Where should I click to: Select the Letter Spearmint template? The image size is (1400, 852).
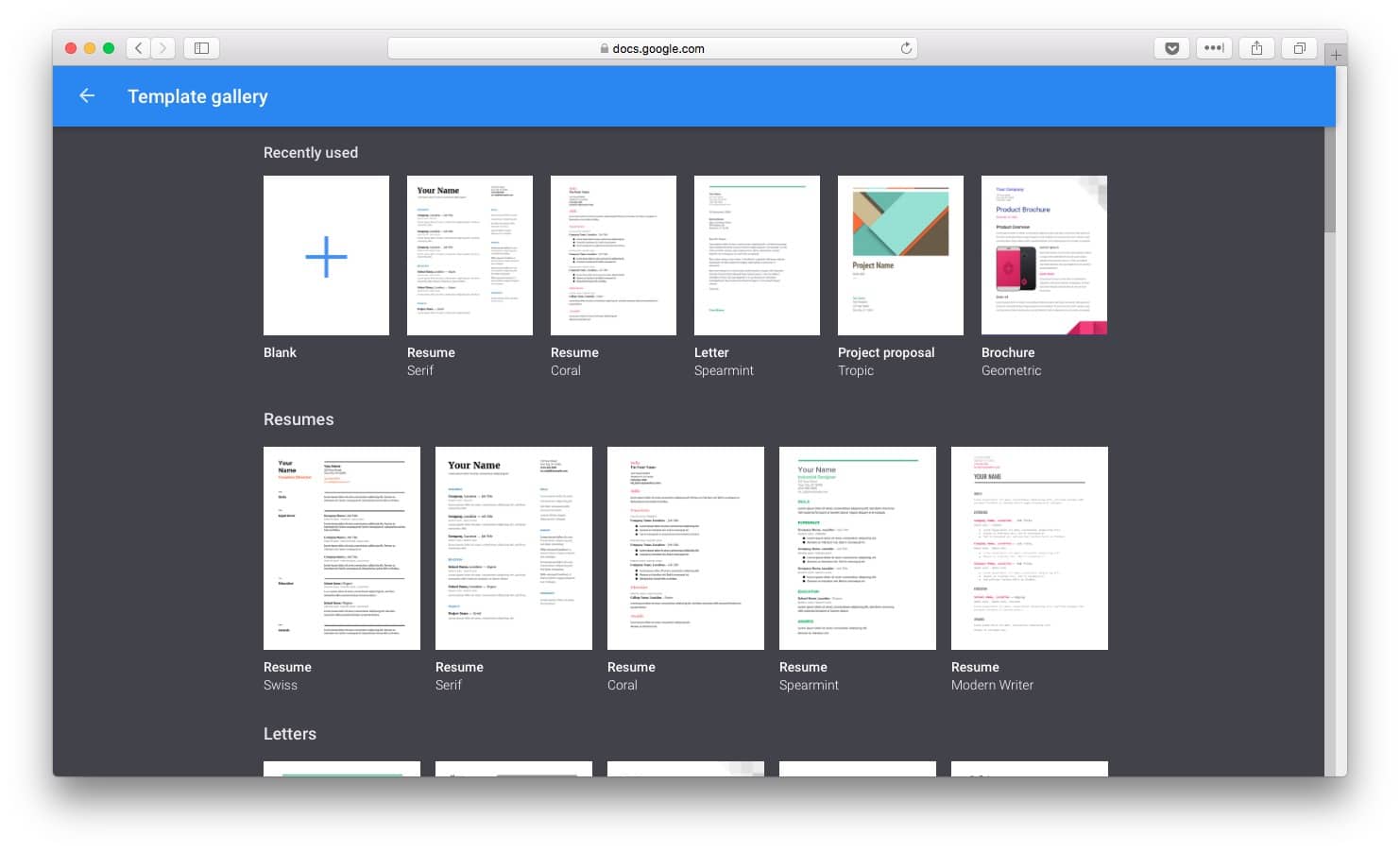[x=757, y=256]
